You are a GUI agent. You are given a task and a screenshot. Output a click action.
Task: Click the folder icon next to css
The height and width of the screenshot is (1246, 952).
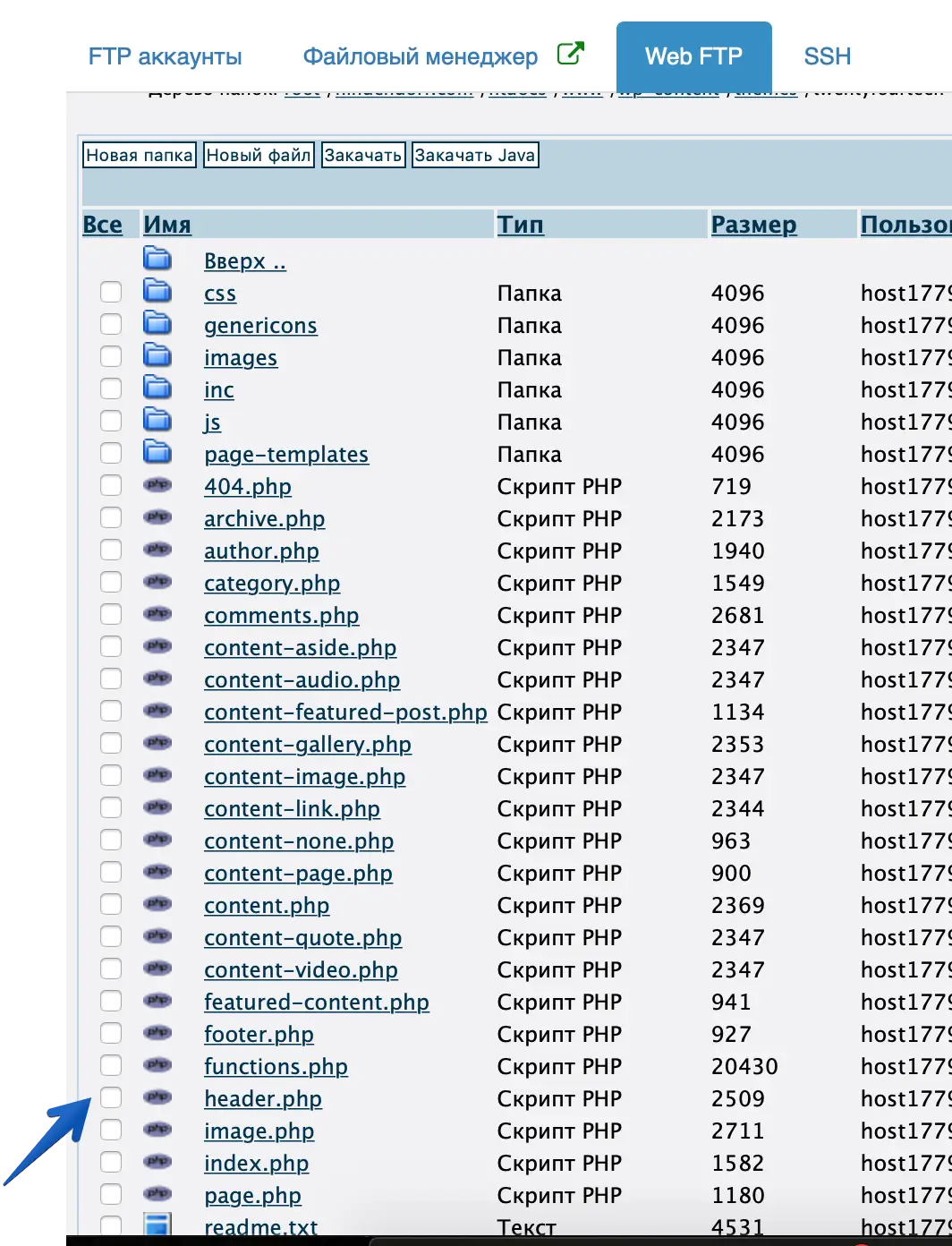157,291
